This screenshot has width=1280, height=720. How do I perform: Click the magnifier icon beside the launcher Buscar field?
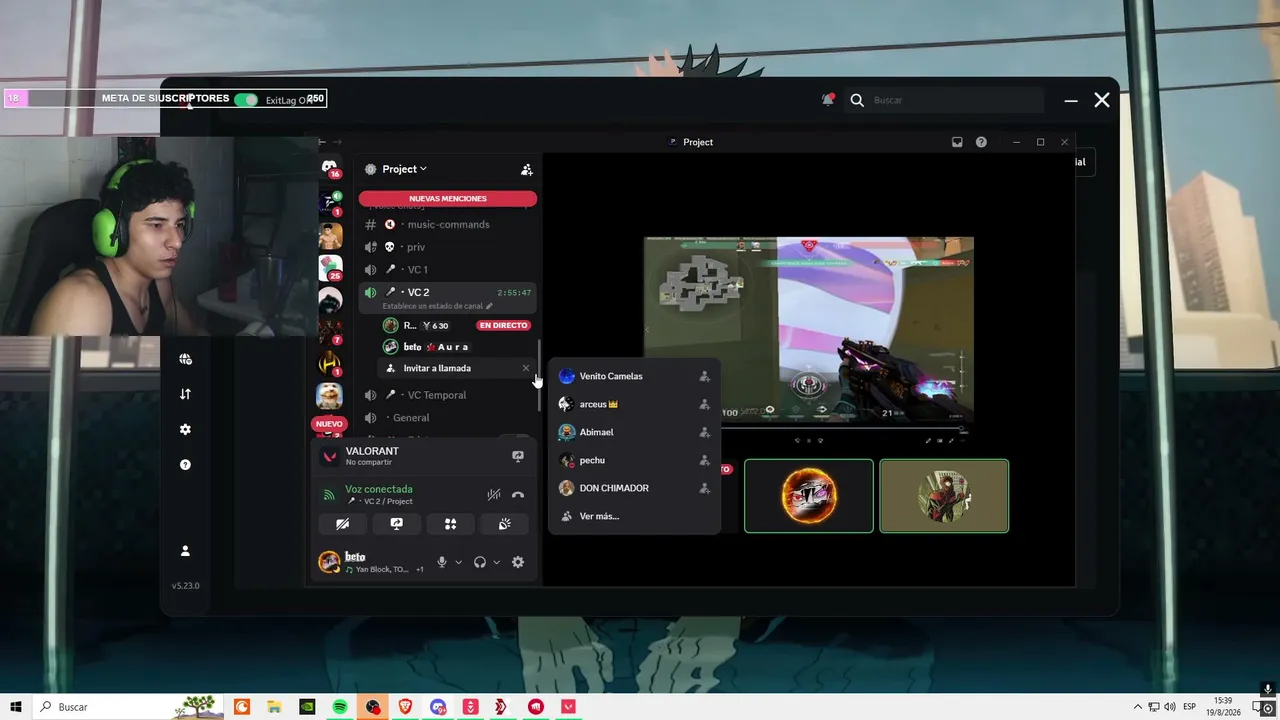857,100
